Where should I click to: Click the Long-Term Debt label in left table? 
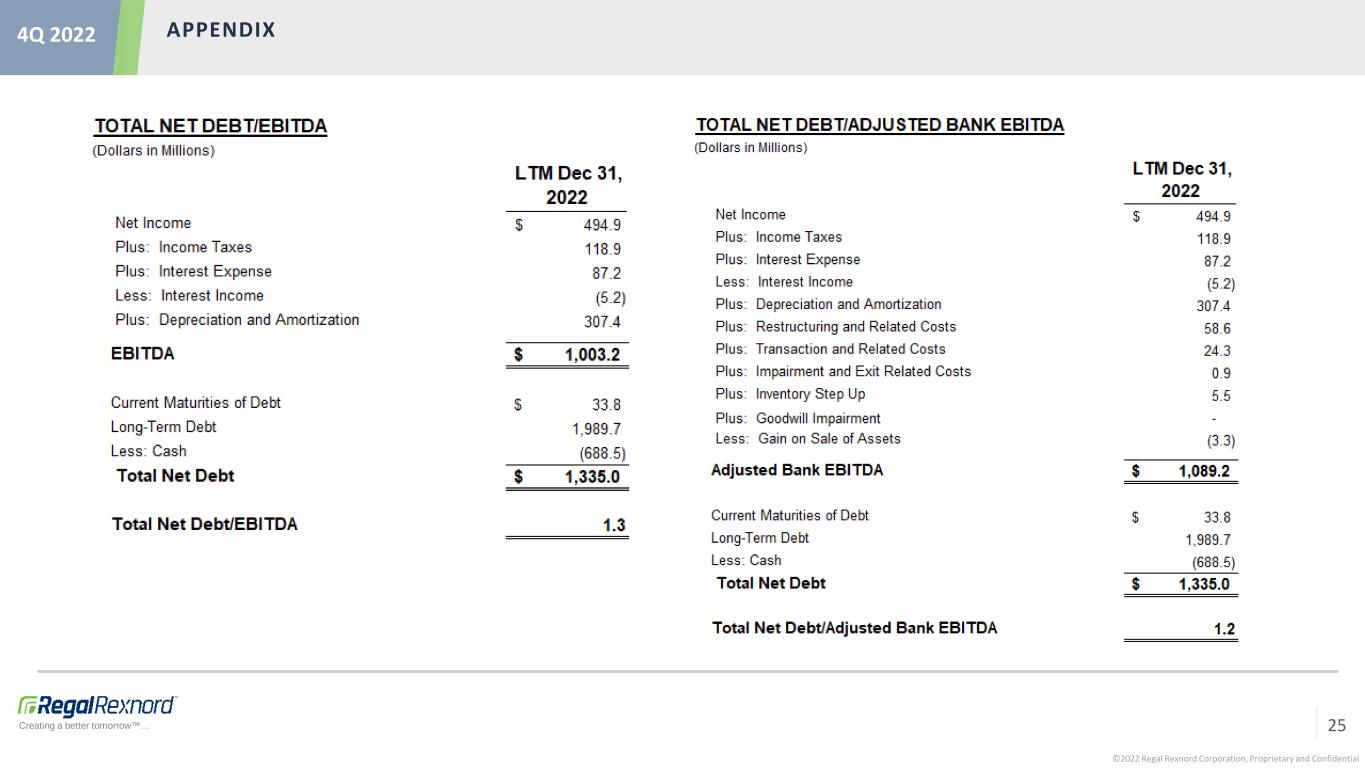[x=163, y=427]
